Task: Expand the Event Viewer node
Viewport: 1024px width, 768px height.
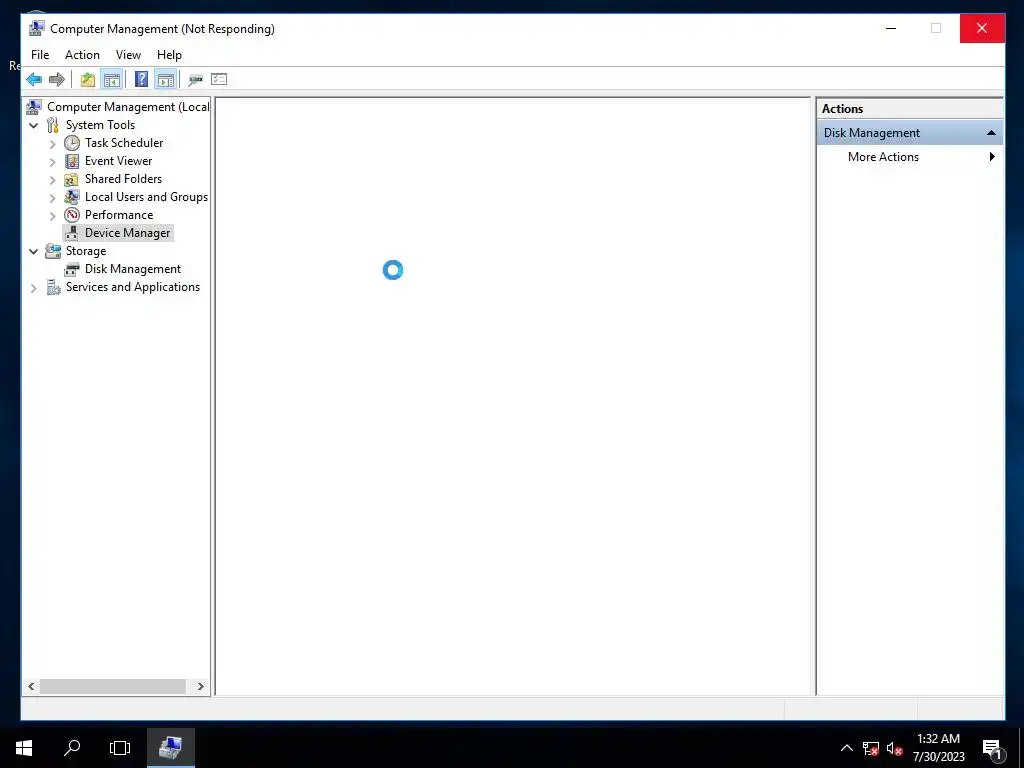Action: click(x=52, y=161)
